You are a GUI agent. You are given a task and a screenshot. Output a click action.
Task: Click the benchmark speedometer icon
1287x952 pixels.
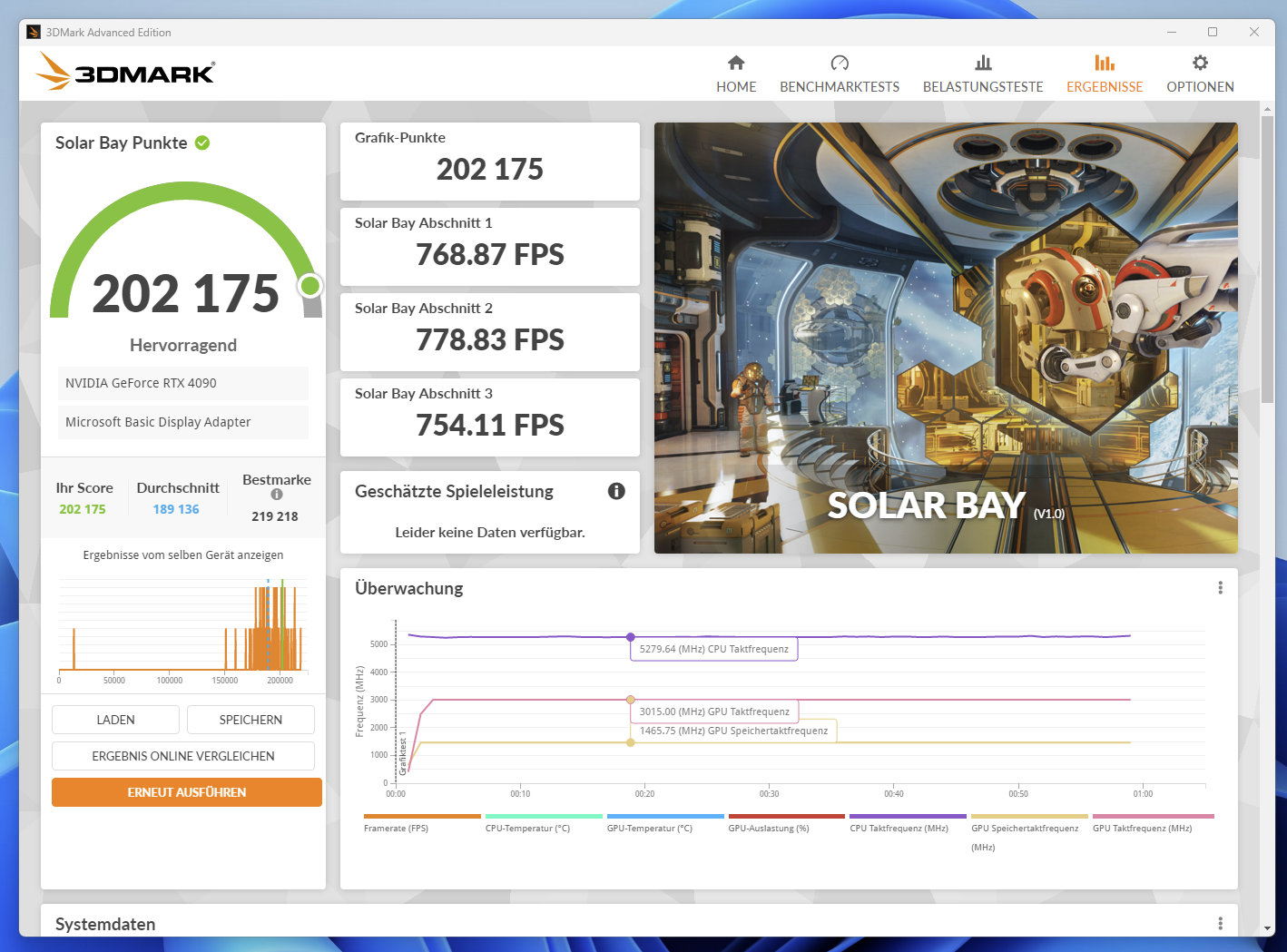840,63
